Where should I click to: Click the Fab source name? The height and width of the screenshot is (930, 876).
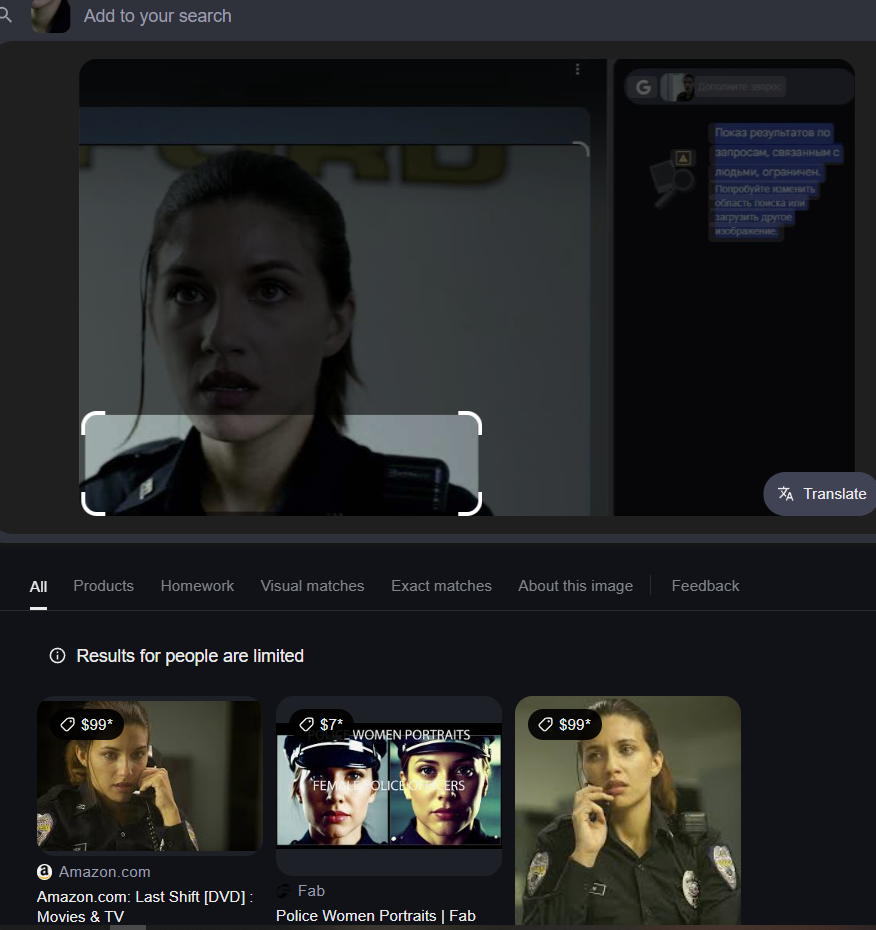click(311, 891)
